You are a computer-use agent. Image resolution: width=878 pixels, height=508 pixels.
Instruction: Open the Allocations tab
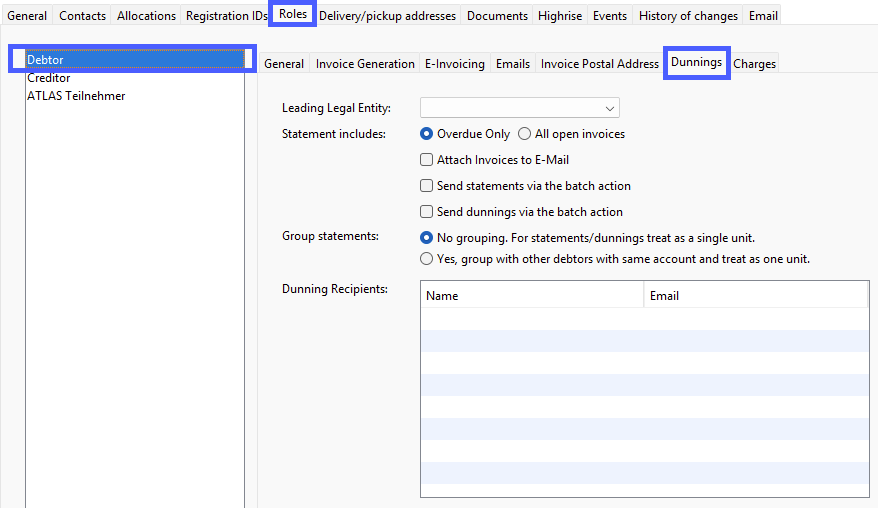(146, 16)
